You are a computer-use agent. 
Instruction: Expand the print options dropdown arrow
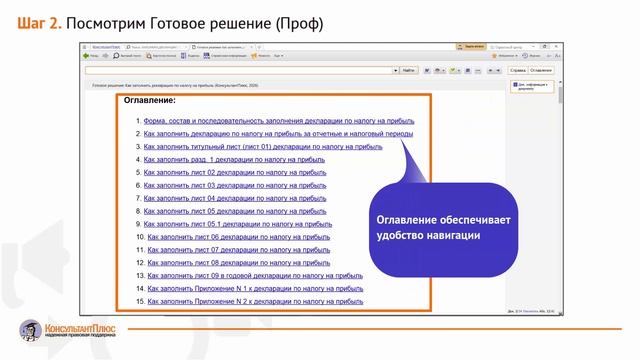coord(443,71)
